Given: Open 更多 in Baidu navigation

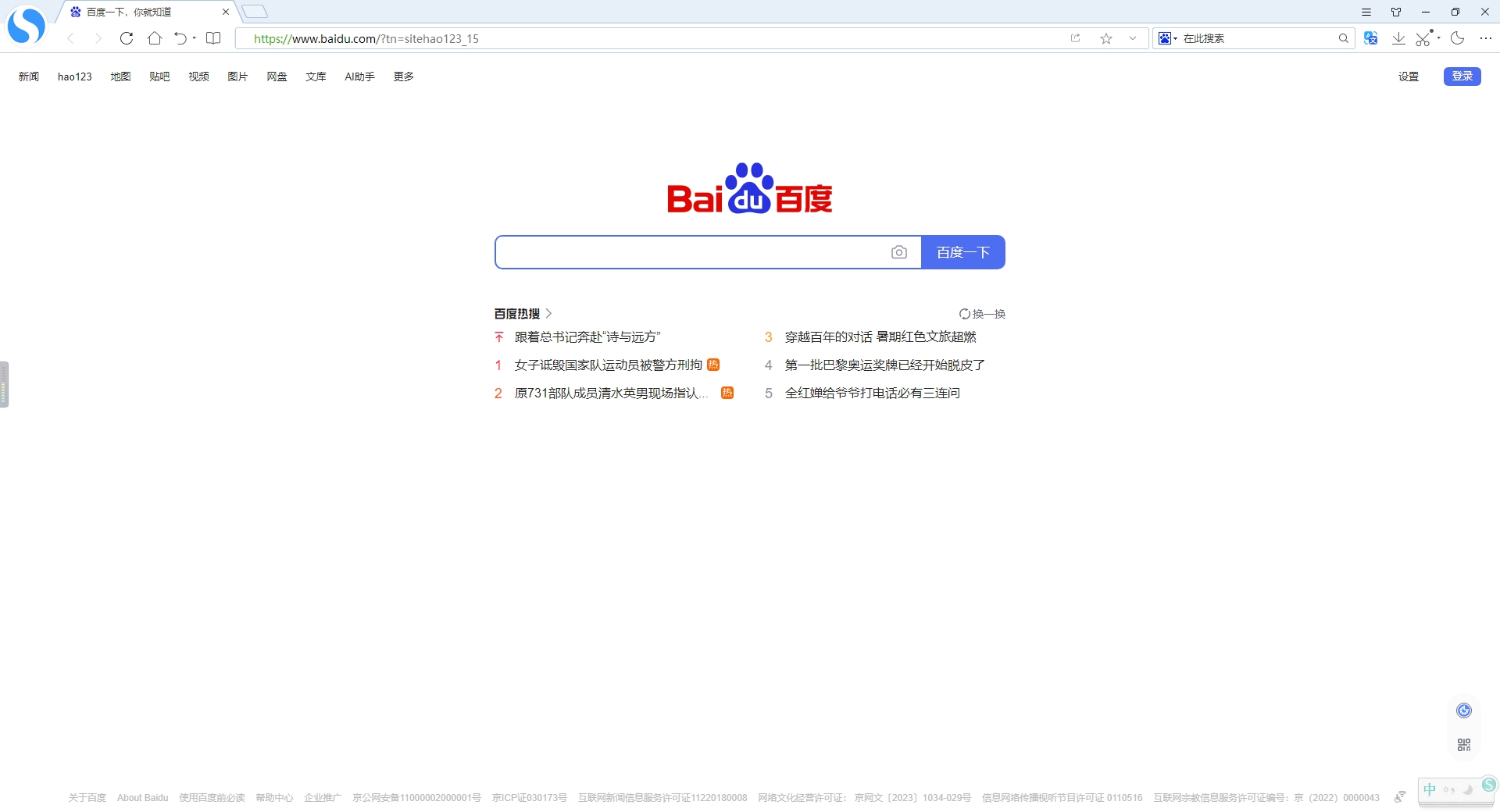Looking at the screenshot, I should [403, 76].
